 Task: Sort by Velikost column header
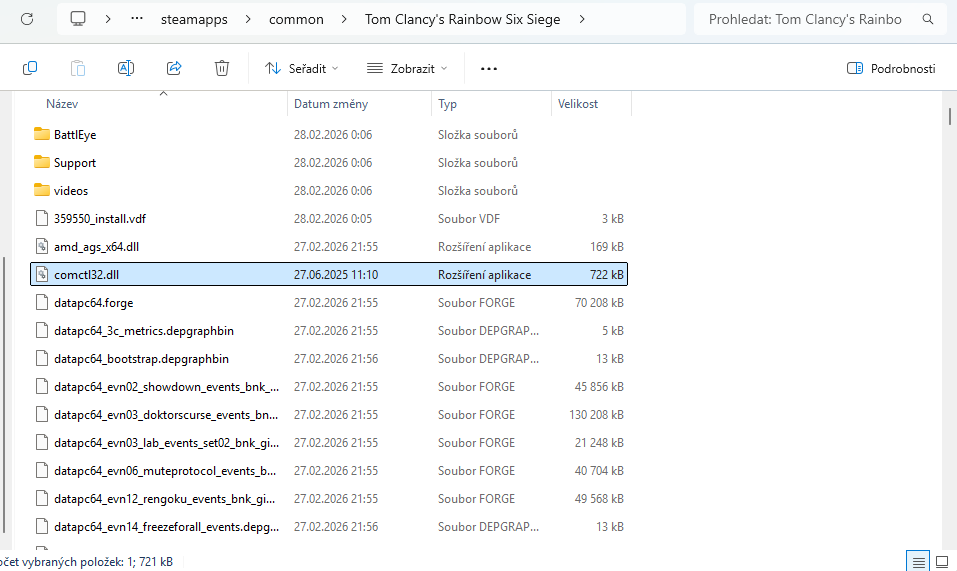578,104
